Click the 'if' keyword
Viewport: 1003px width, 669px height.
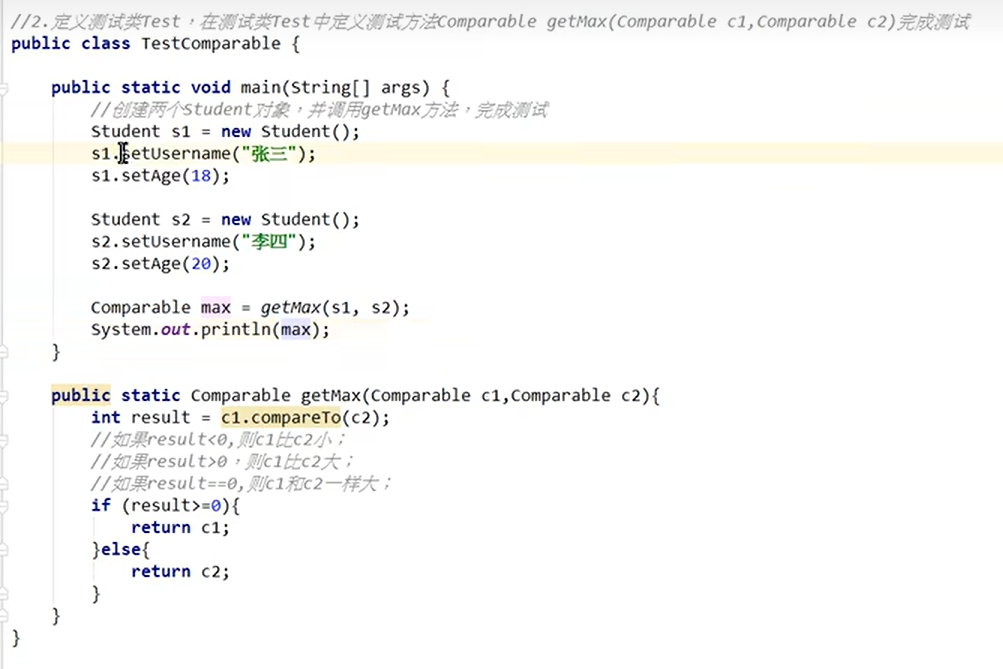100,505
